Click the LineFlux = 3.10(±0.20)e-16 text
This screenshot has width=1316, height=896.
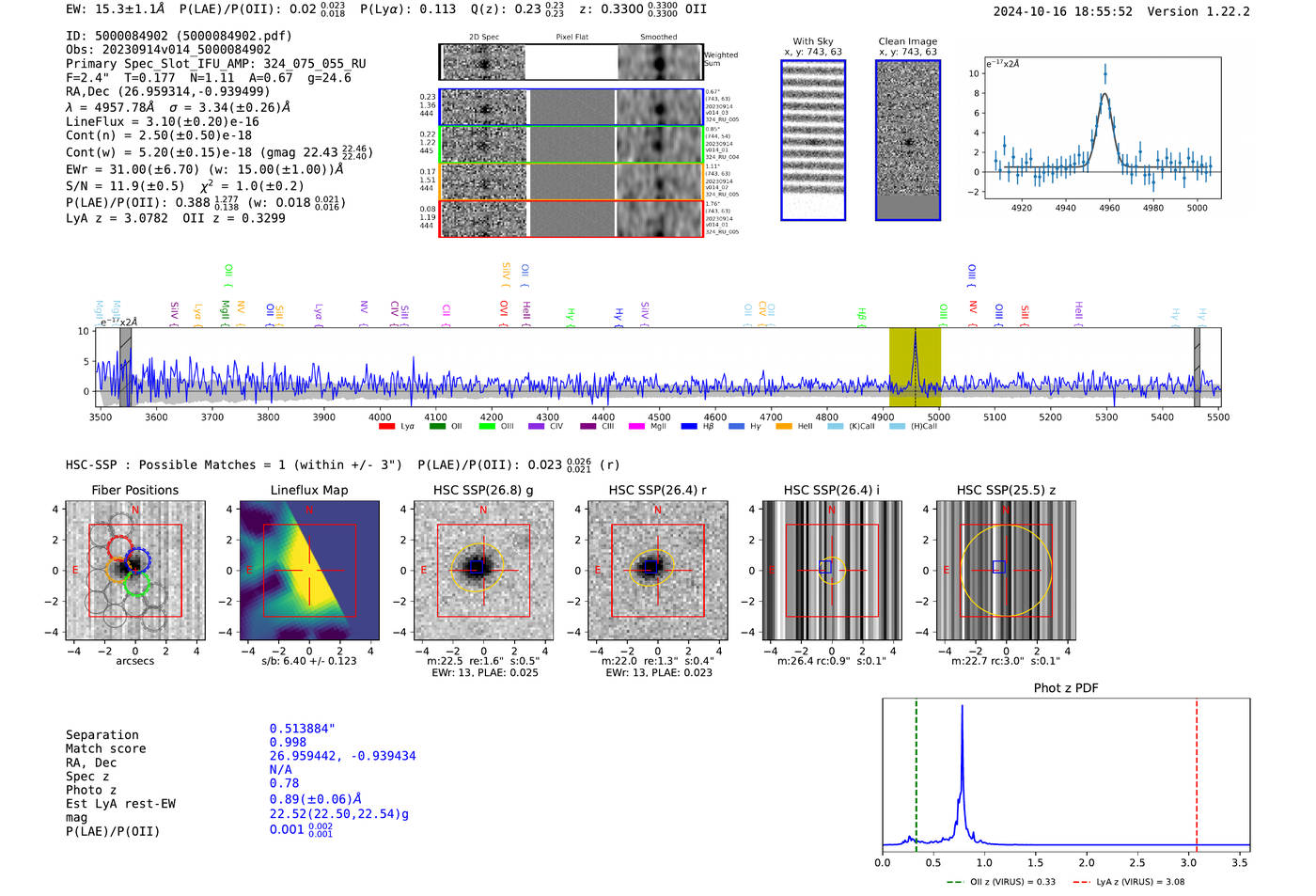163,121
